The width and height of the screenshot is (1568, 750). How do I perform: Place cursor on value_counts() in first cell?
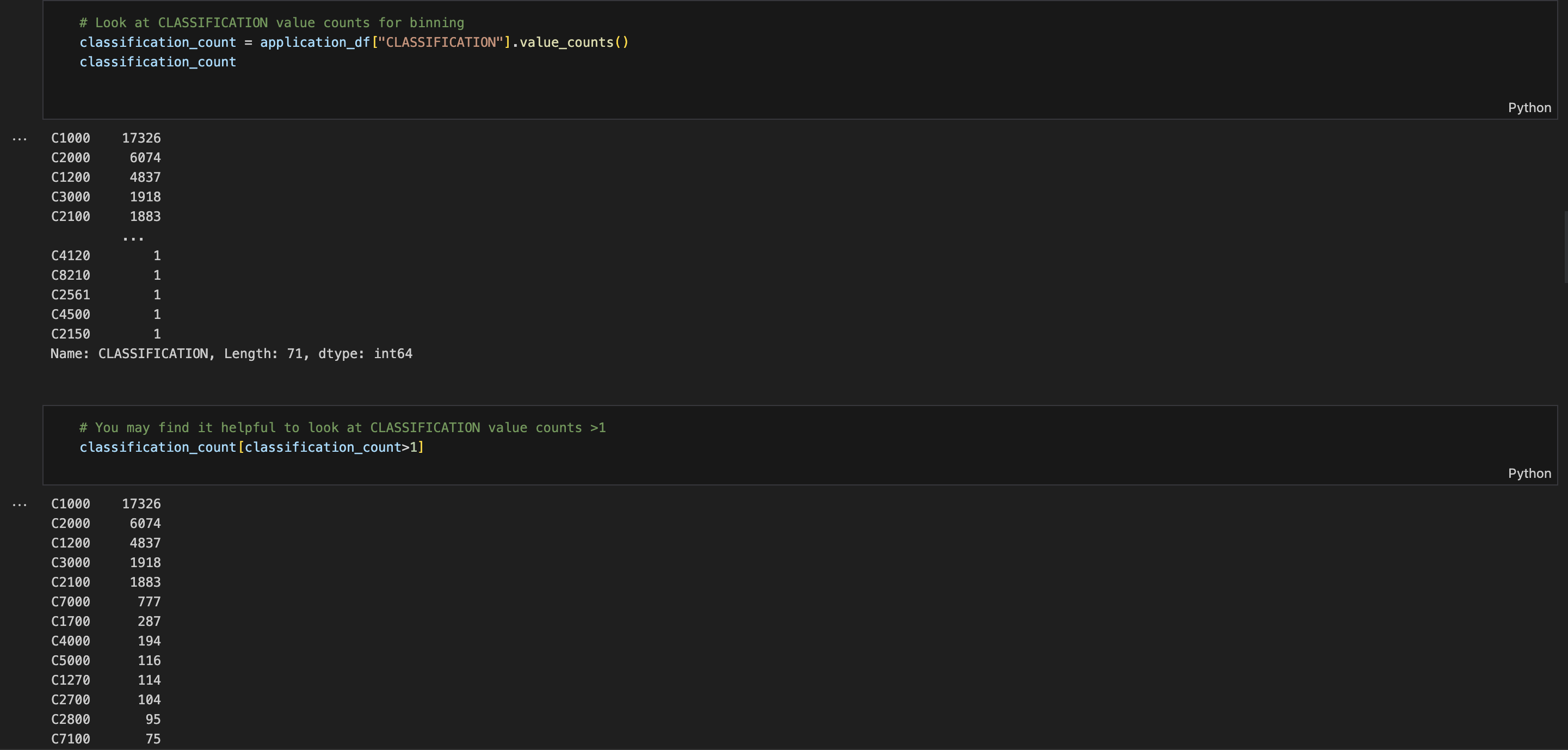[566, 42]
